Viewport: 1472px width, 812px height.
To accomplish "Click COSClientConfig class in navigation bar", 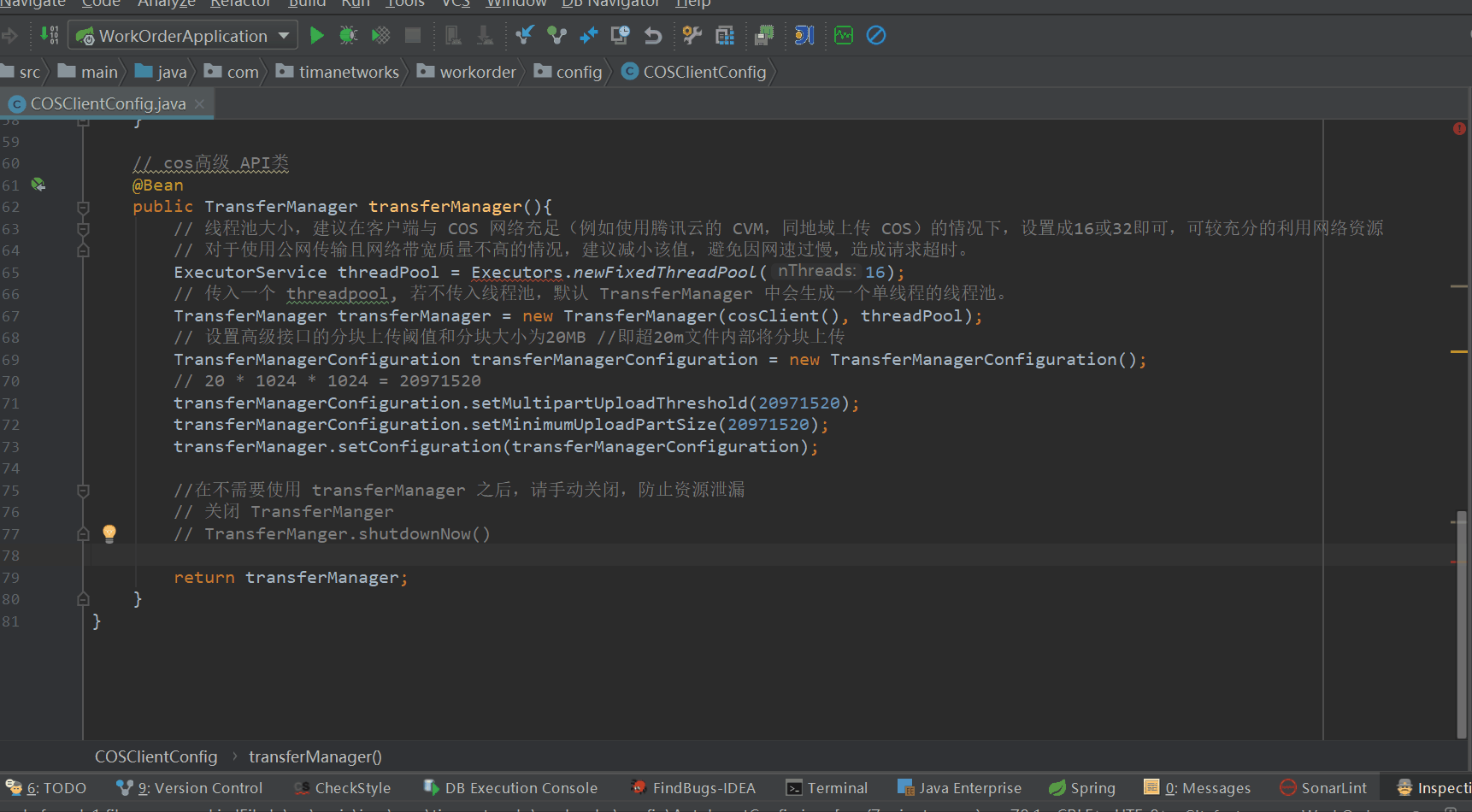I will tap(694, 72).
